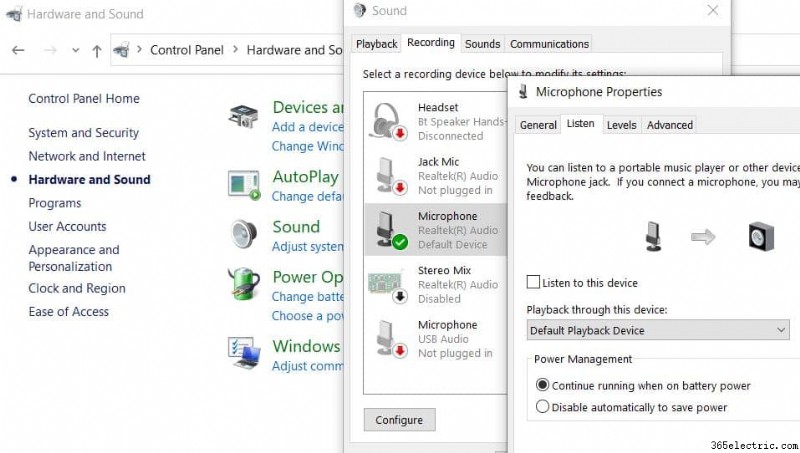Open the User Accounts link
Screen dimensions: 800x453
point(67,226)
